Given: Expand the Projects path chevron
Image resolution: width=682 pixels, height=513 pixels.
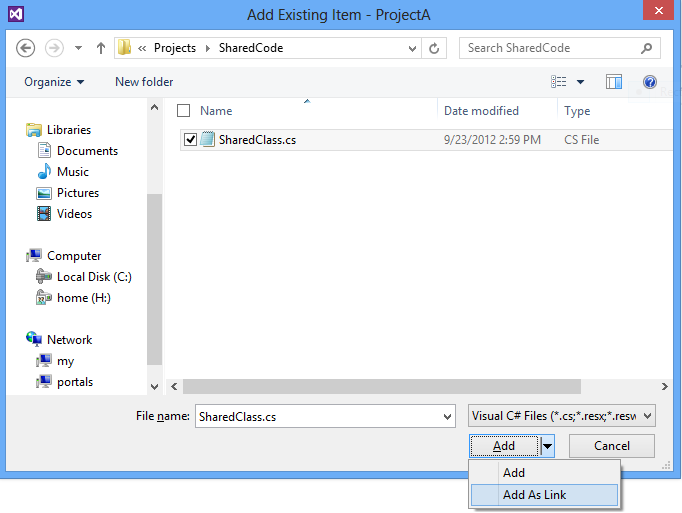Looking at the screenshot, I should point(208,48).
